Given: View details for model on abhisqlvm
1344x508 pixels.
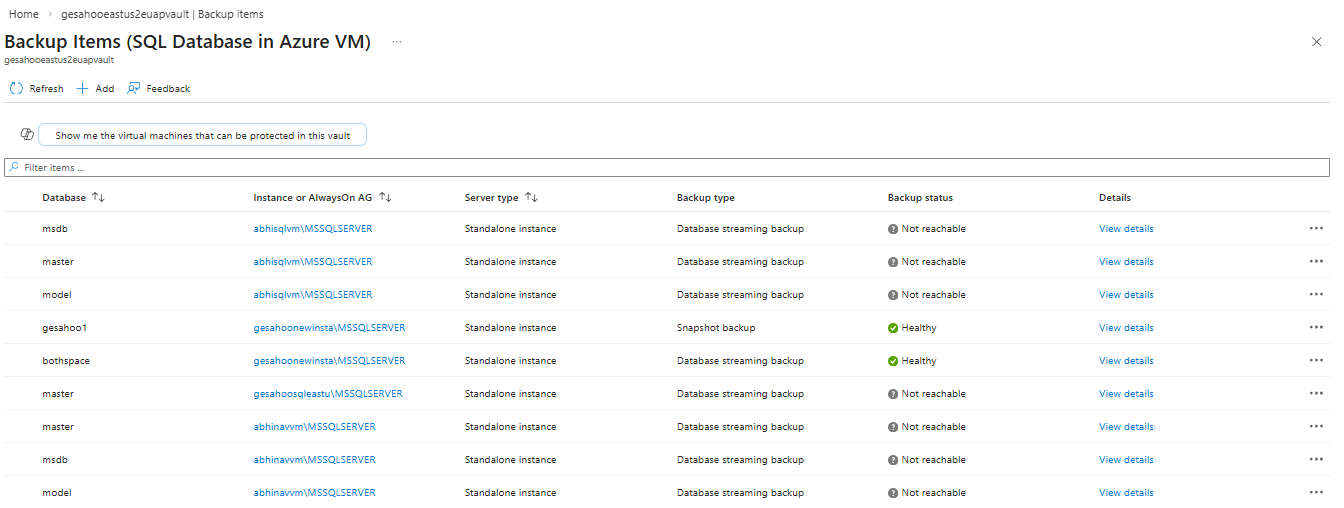Looking at the screenshot, I should click(x=1126, y=295).
